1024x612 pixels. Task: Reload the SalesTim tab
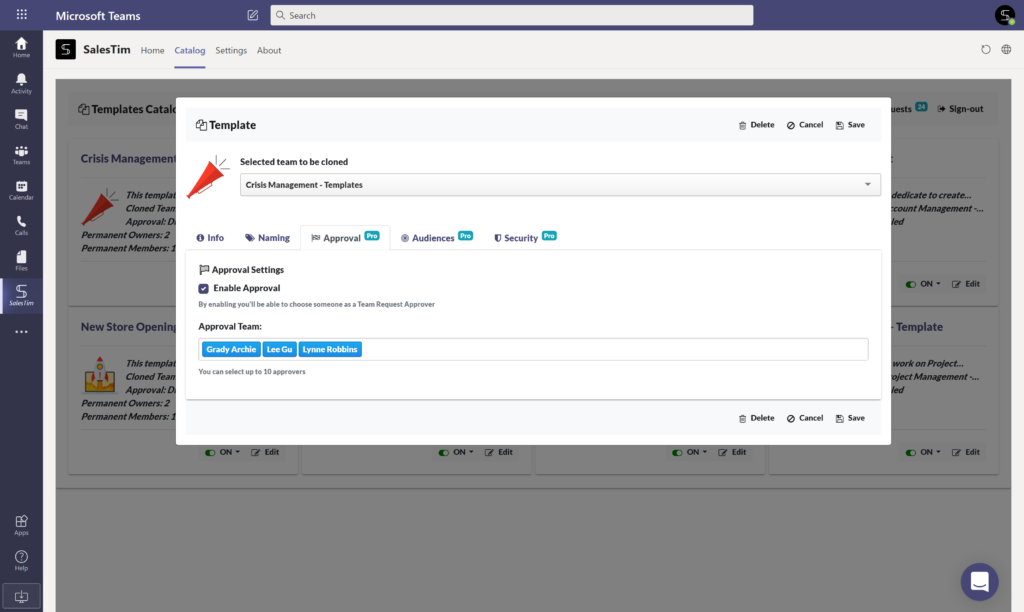click(x=985, y=50)
